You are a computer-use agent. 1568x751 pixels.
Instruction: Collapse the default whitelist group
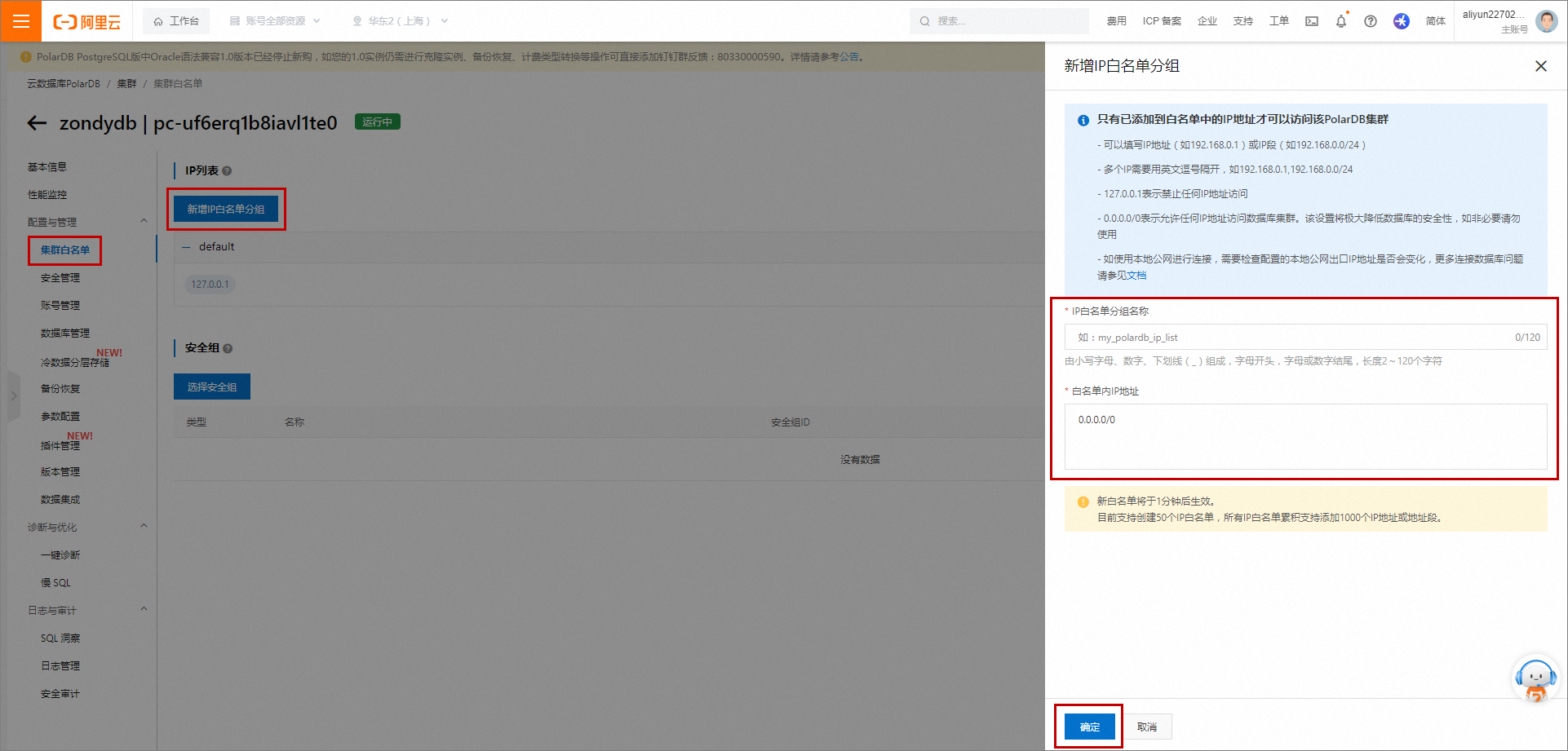coord(186,247)
